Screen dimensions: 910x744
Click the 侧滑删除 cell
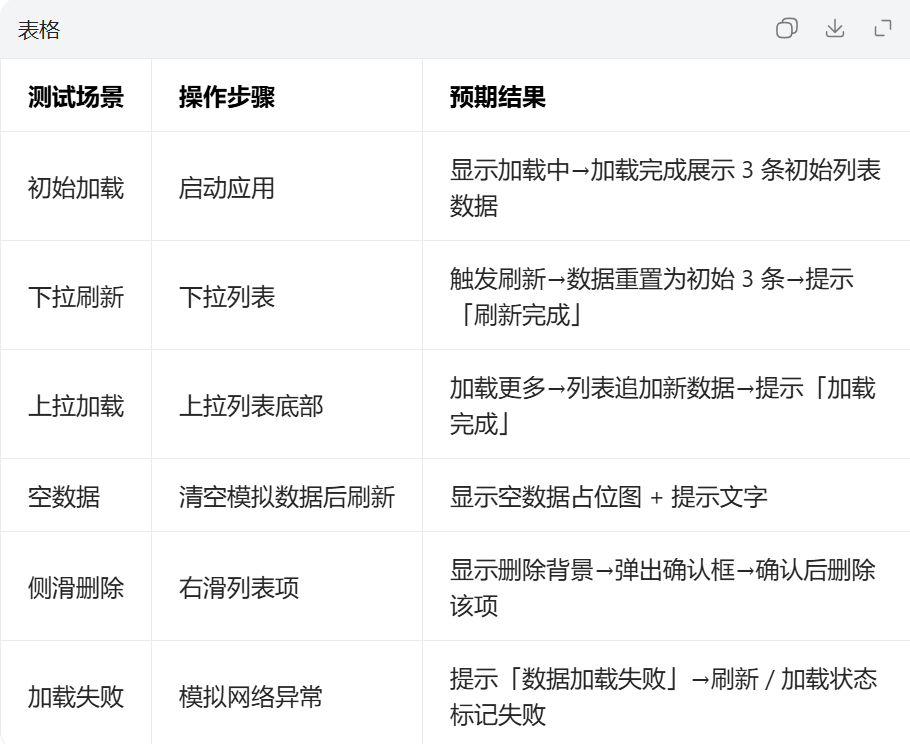76,587
